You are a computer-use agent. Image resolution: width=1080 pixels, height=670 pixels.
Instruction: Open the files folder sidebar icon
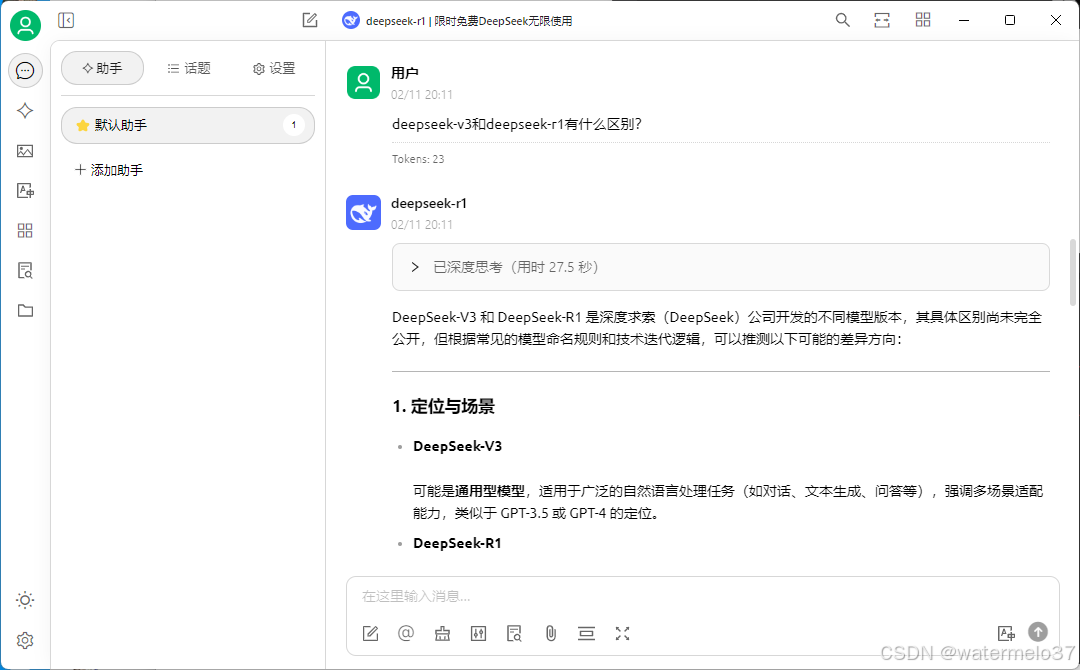(x=25, y=311)
